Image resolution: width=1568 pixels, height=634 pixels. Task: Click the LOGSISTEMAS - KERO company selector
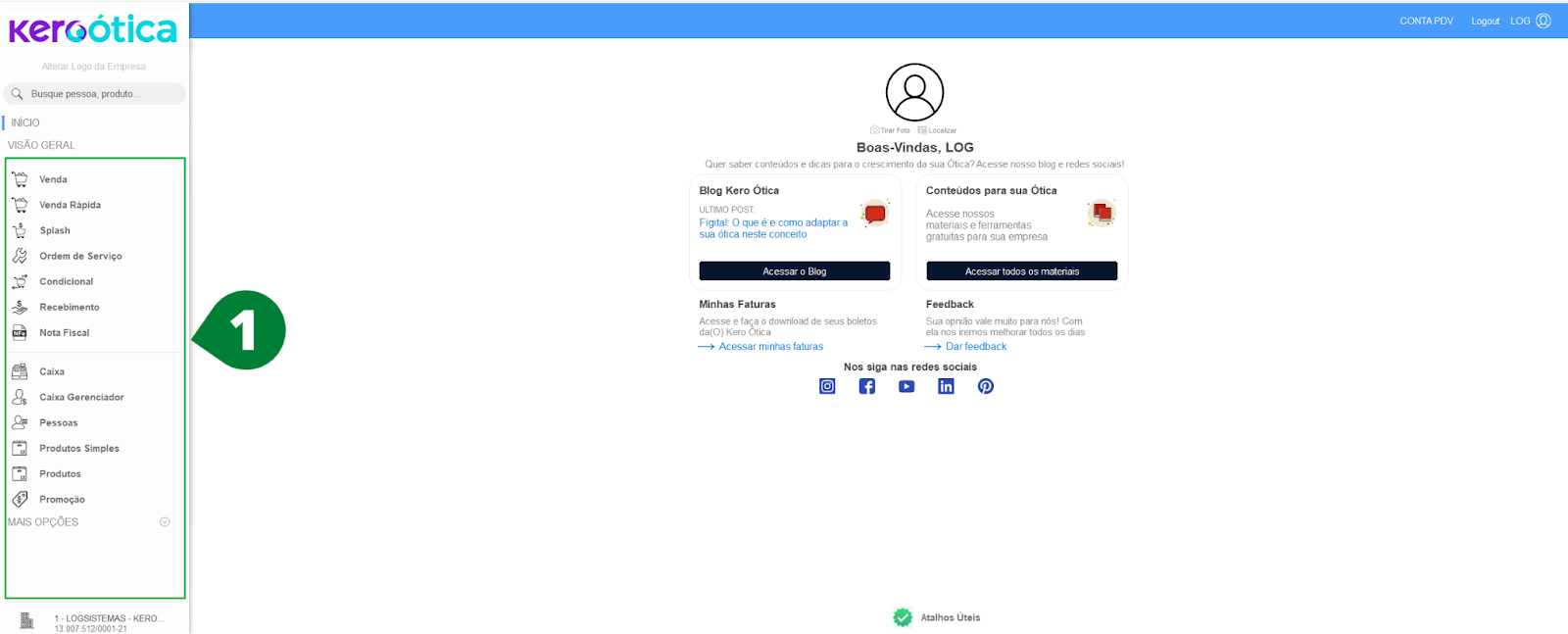point(109,622)
